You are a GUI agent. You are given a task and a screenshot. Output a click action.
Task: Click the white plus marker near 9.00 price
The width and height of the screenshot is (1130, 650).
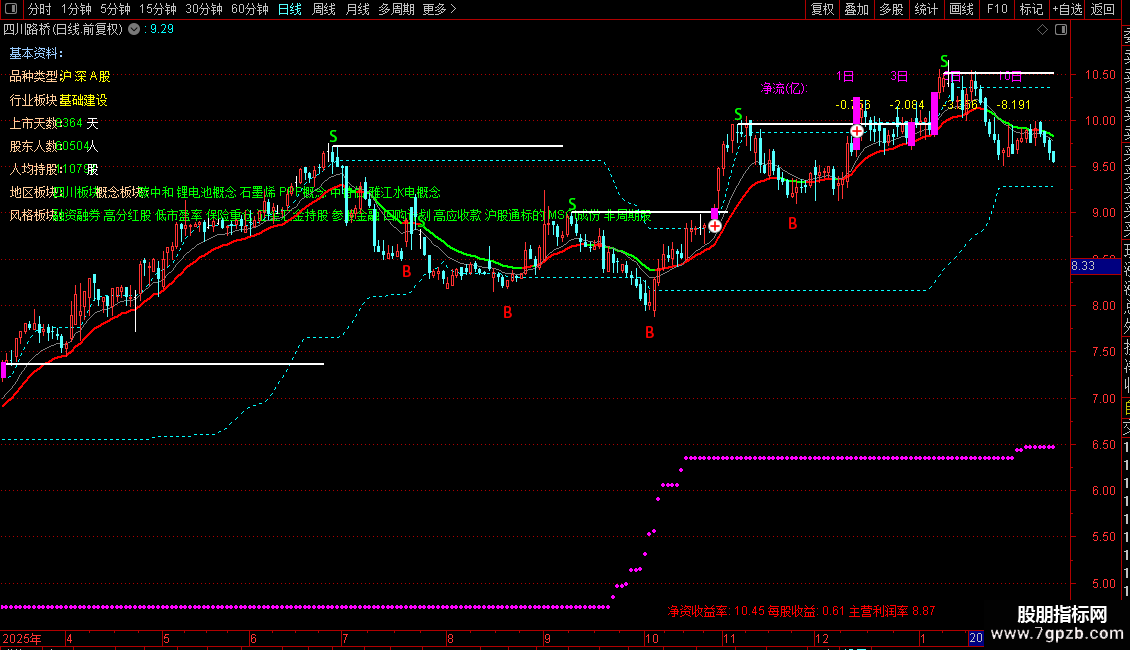pyautogui.click(x=714, y=226)
